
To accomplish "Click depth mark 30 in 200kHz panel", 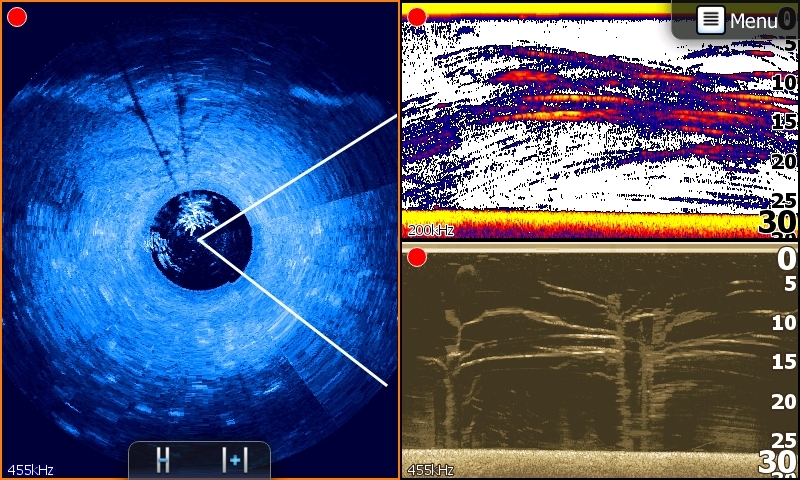I will (x=778, y=221).
